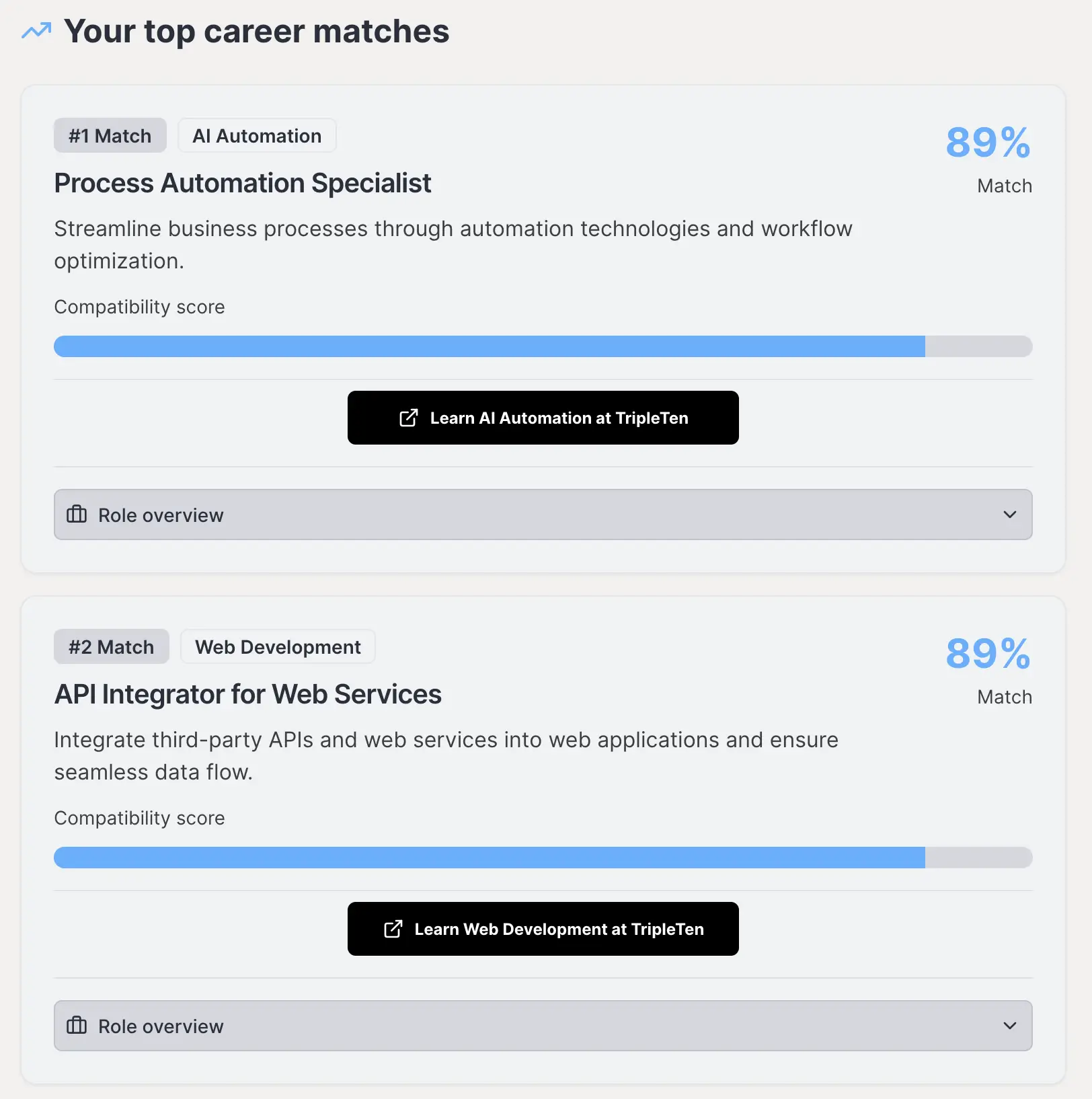1092x1099 pixels.
Task: Select the #1 Match badge
Action: (110, 136)
